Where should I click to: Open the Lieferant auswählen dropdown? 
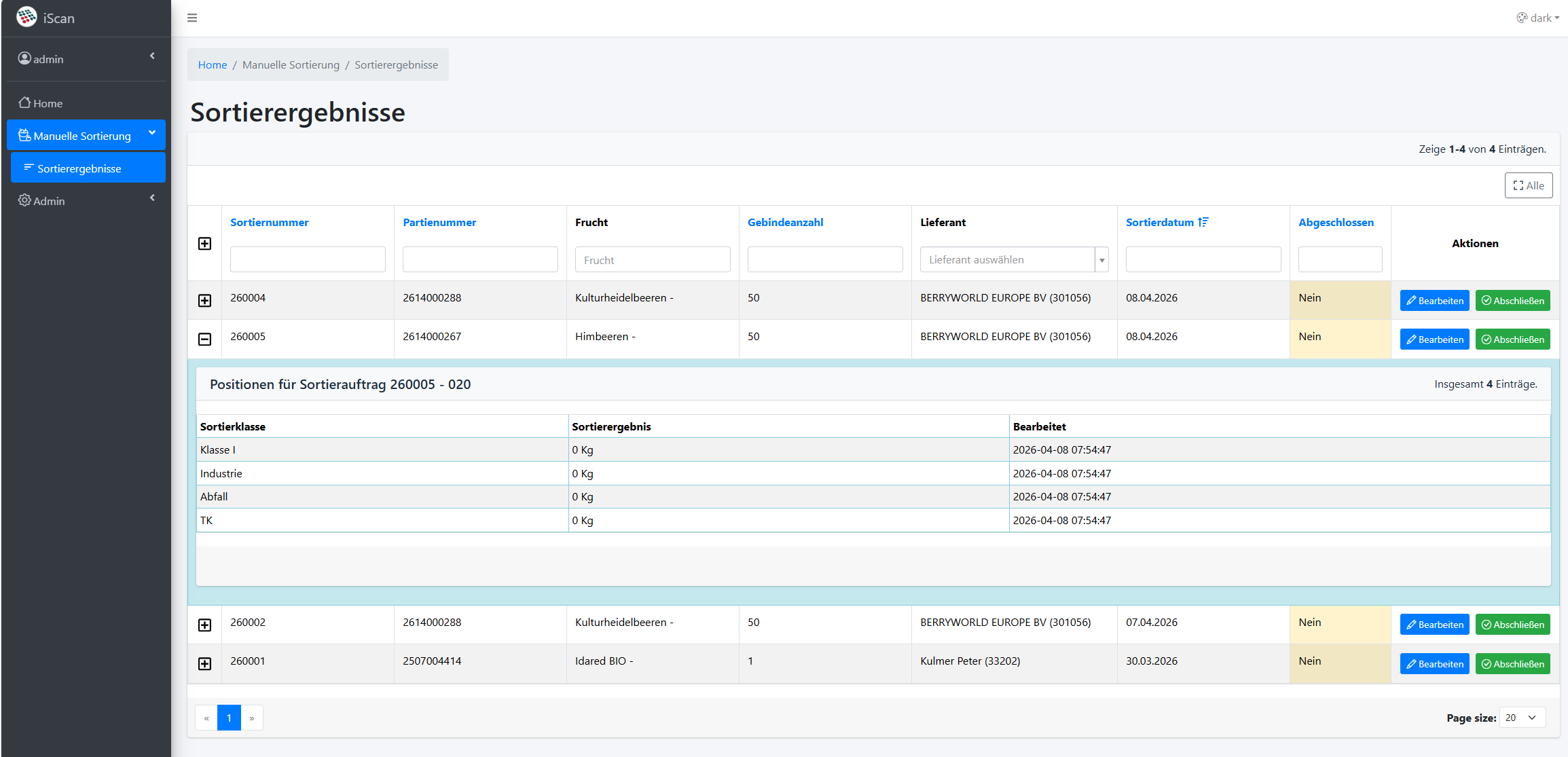click(1013, 259)
